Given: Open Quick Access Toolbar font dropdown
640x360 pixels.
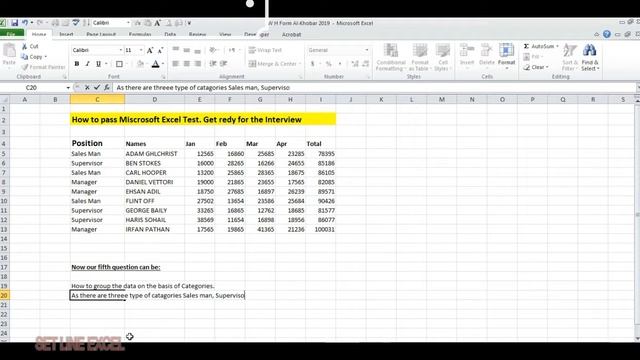Looking at the screenshot, I should pos(128,23).
